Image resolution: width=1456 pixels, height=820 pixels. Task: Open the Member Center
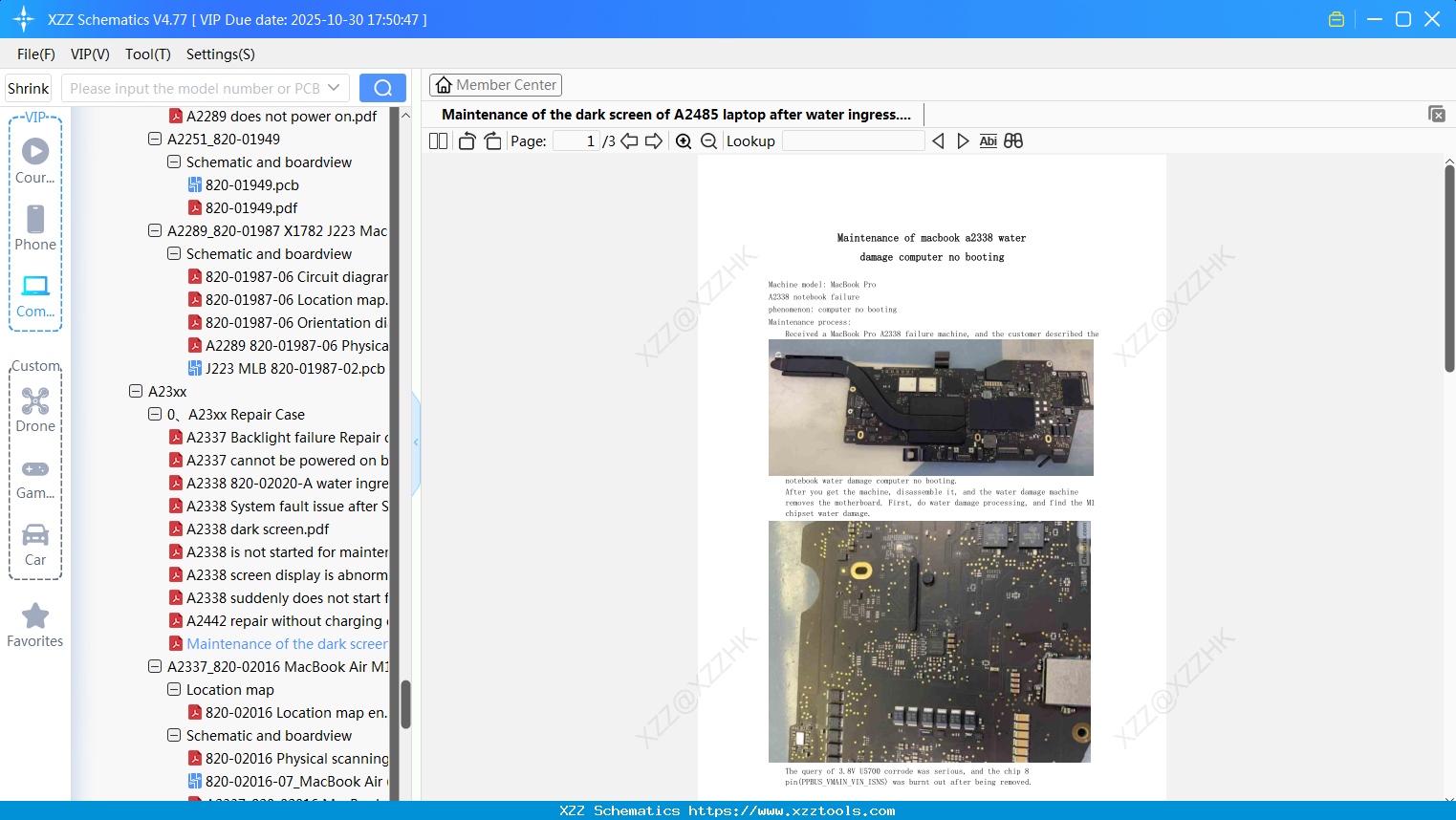click(x=495, y=85)
